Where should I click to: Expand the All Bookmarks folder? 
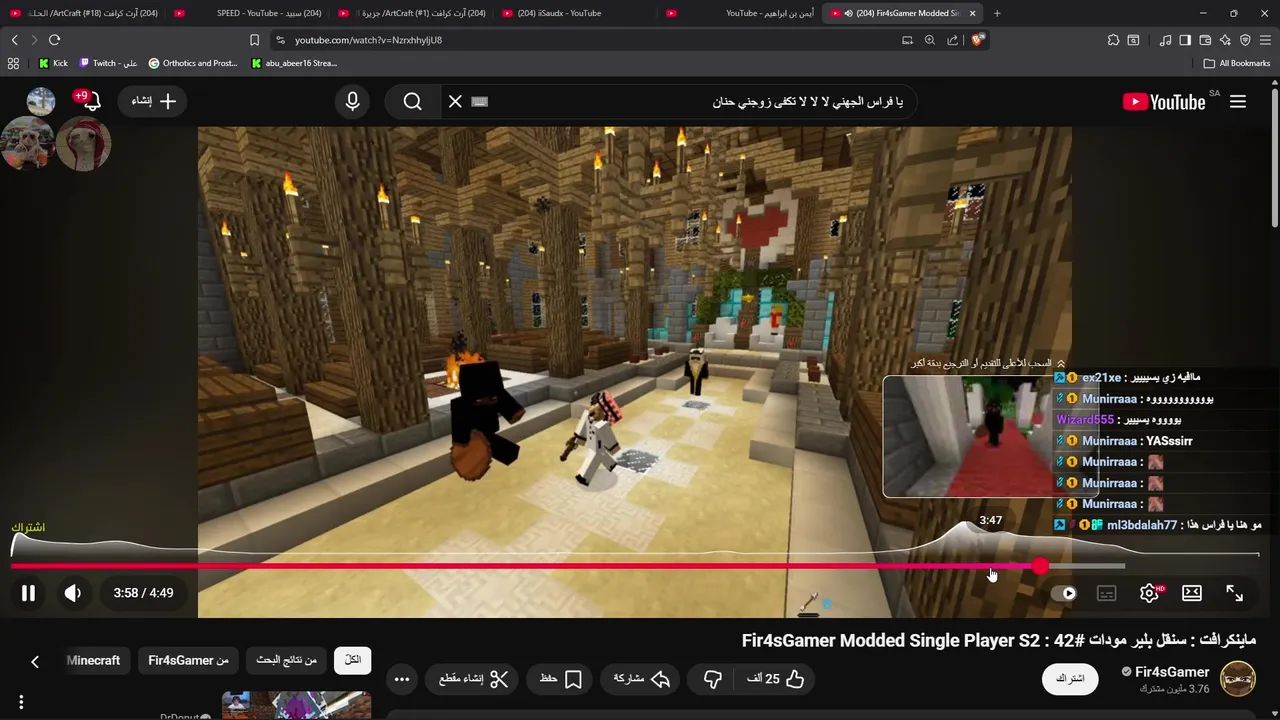1237,63
